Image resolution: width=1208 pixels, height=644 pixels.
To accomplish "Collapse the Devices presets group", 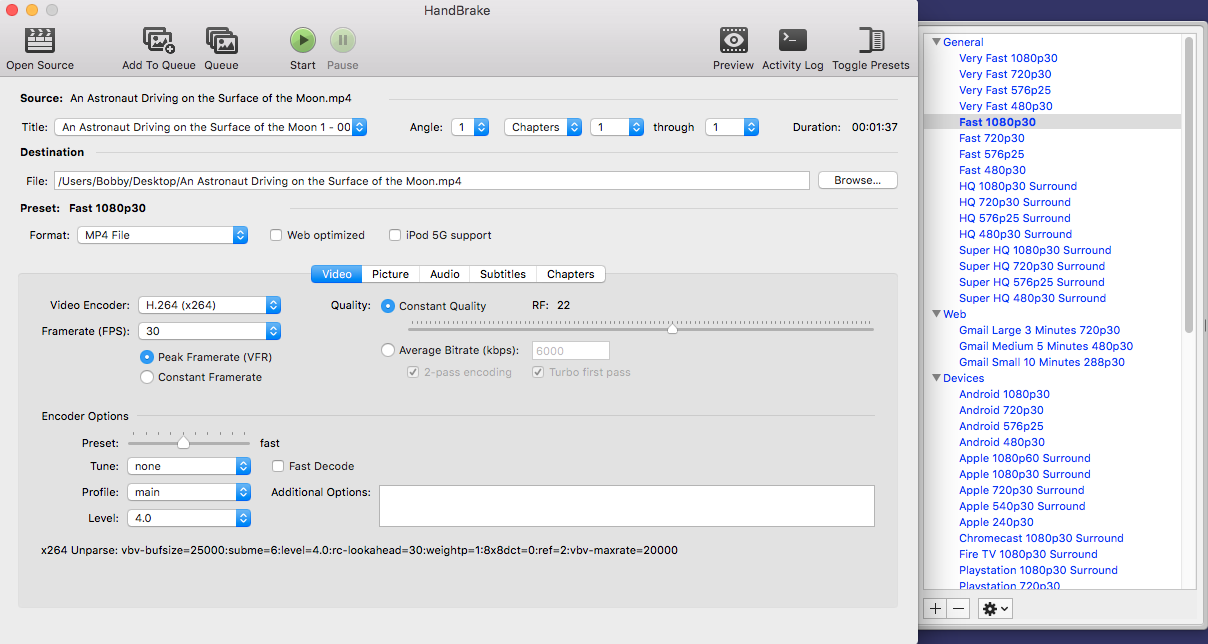I will tap(937, 378).
